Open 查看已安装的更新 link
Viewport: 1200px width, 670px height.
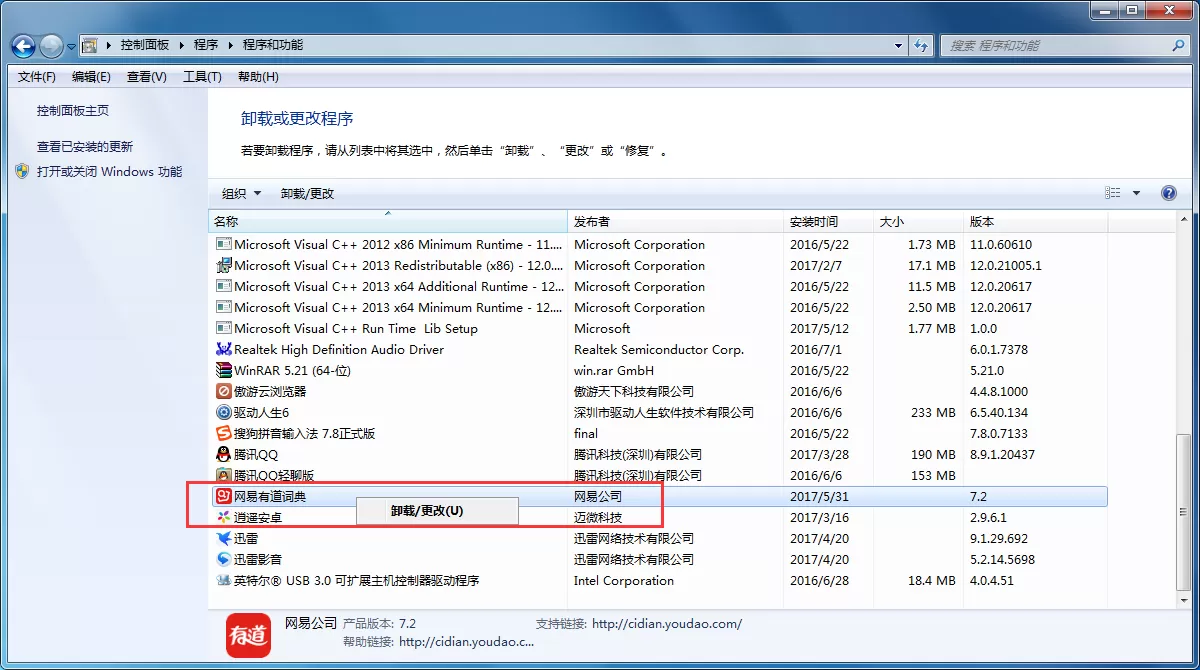[85, 147]
